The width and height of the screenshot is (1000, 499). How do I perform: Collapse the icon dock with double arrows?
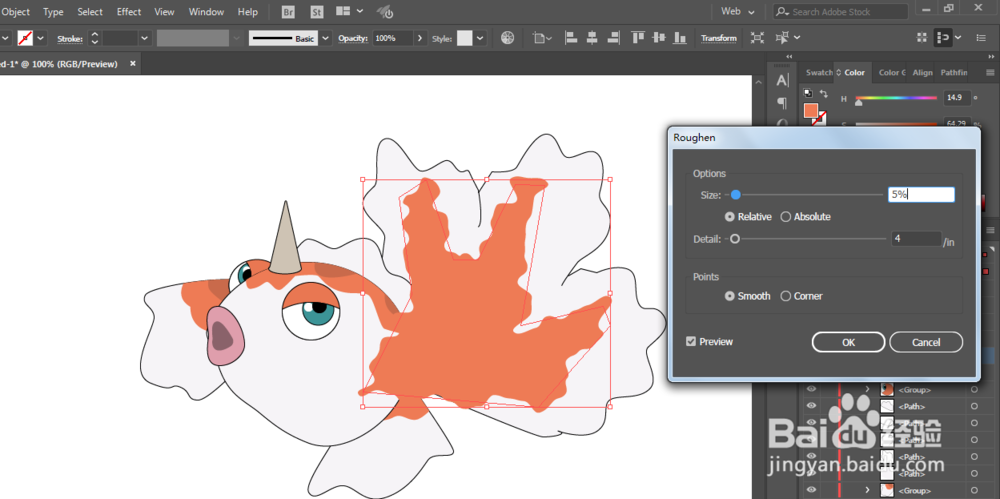pyautogui.click(x=790, y=57)
